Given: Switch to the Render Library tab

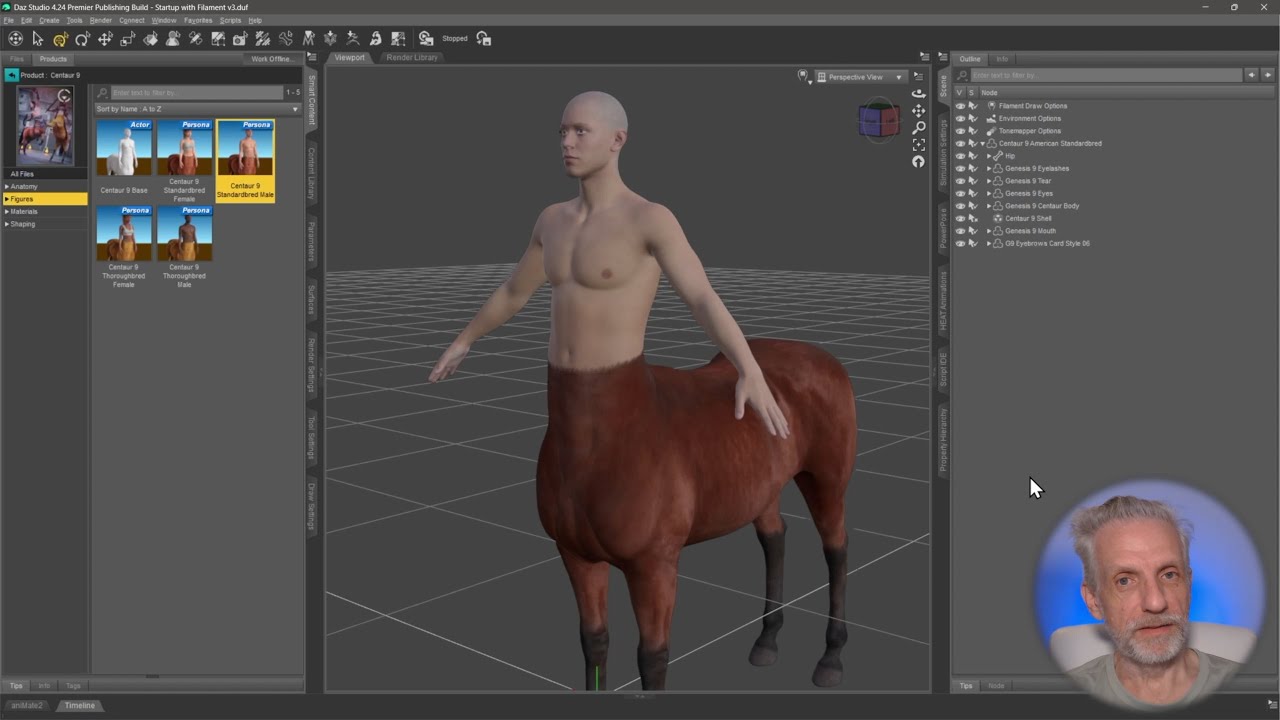Looking at the screenshot, I should coord(412,57).
